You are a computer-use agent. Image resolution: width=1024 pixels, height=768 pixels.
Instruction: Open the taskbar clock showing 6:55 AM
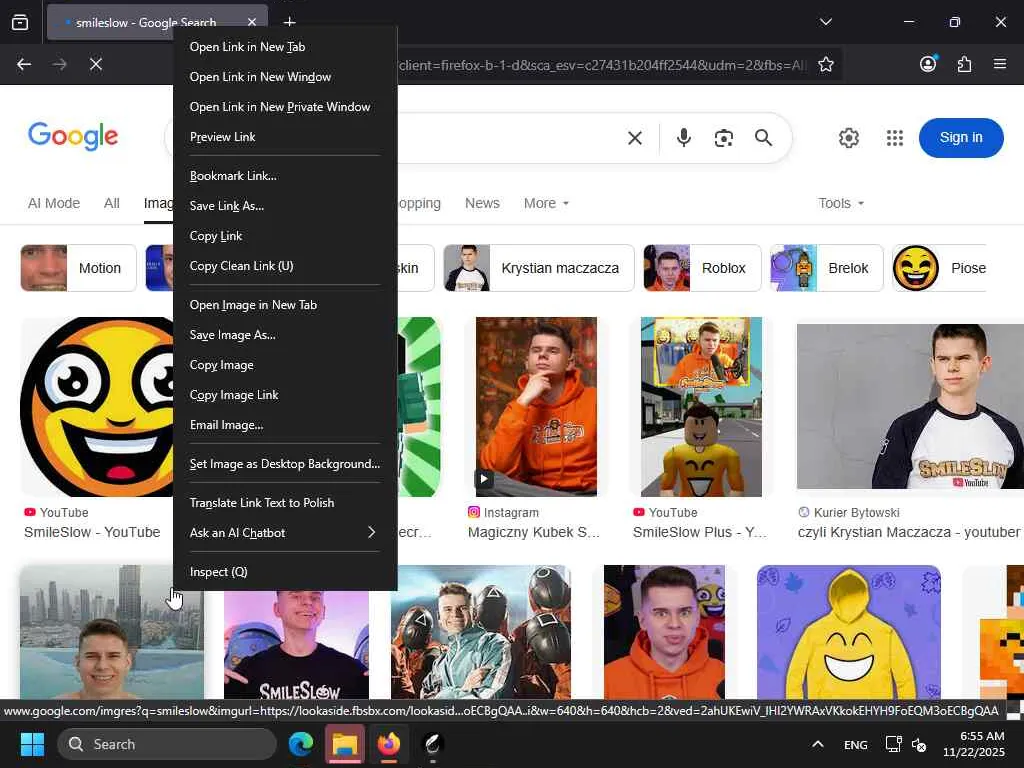[974, 744]
